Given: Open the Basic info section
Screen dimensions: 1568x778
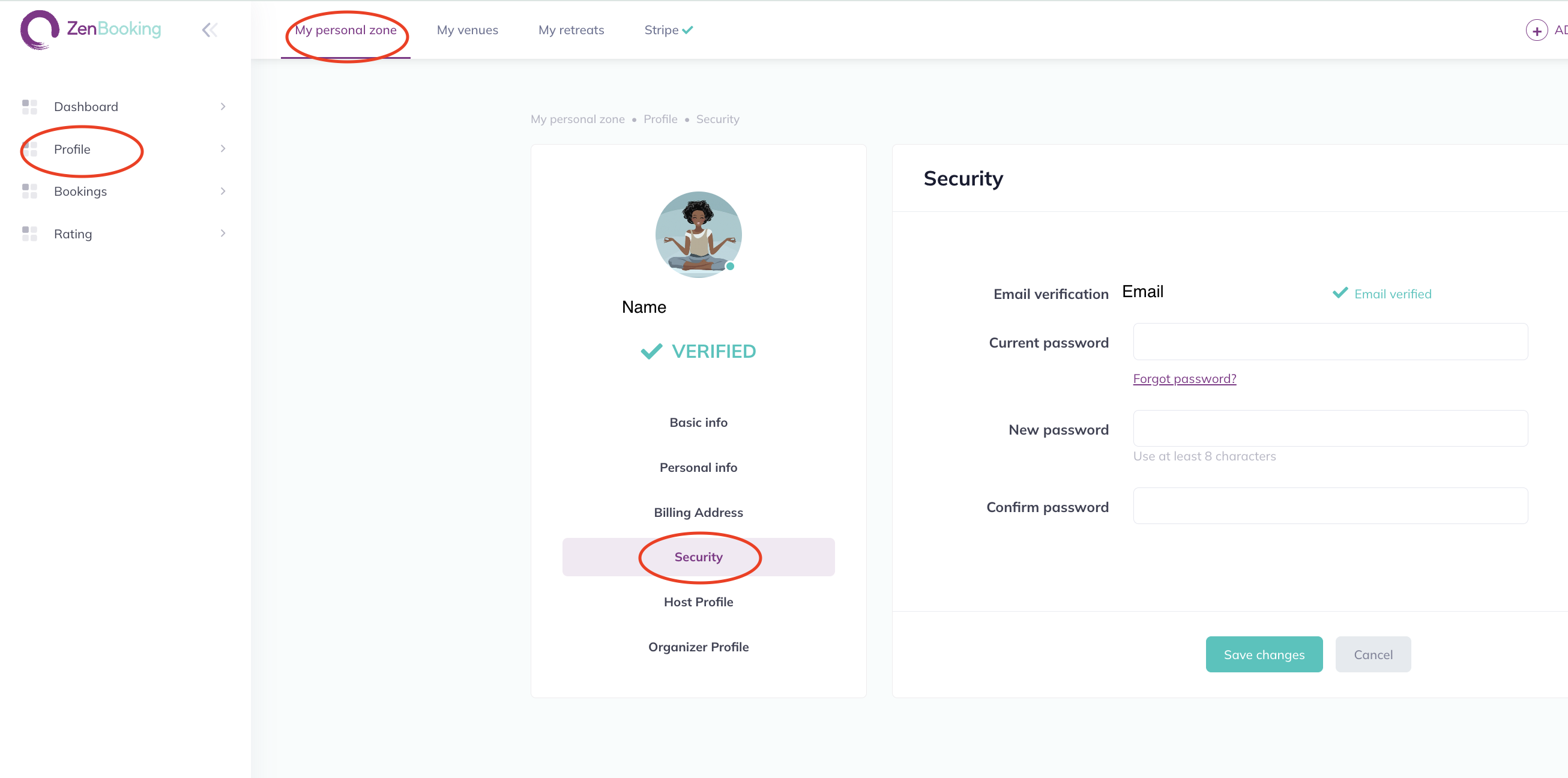Looking at the screenshot, I should tap(698, 423).
